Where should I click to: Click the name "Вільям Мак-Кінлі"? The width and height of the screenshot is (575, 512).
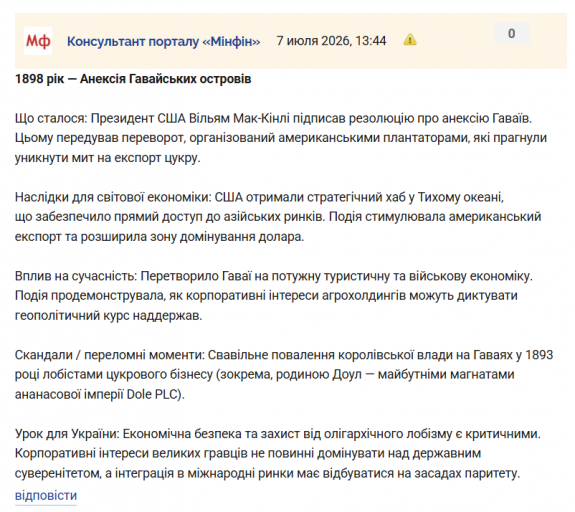click(239, 118)
